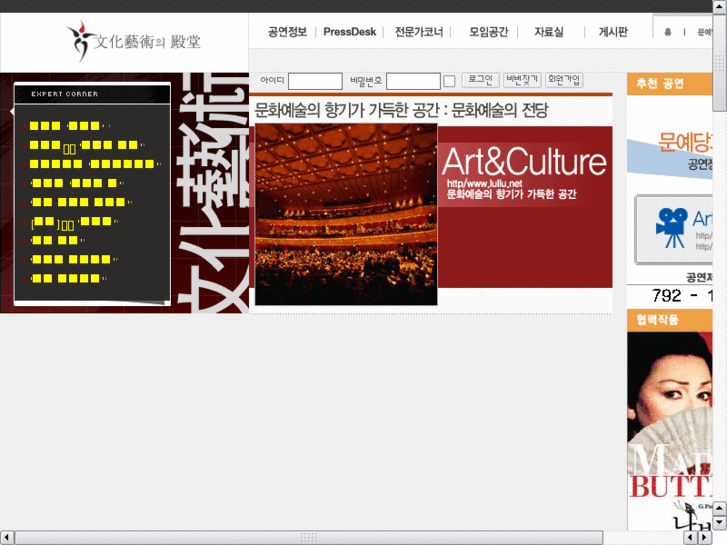Image resolution: width=727 pixels, height=545 pixels.
Task: Open the 문예당 promotional banner
Action: (670, 153)
